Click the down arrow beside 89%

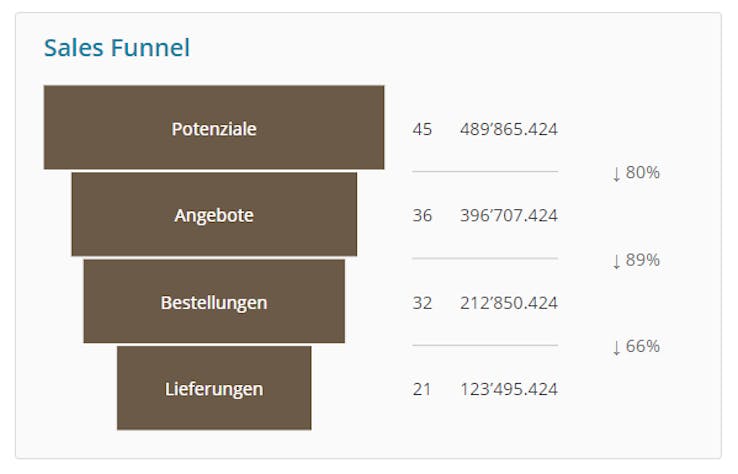pos(617,261)
